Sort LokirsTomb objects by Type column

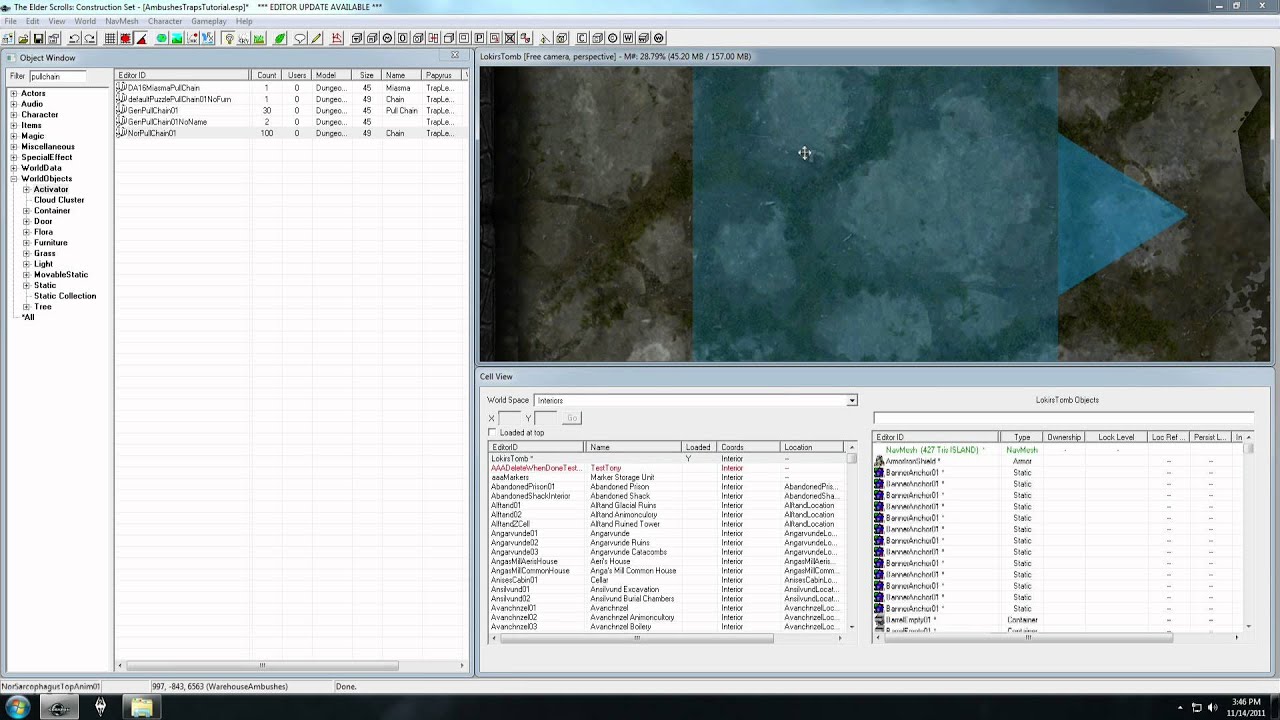click(1021, 437)
